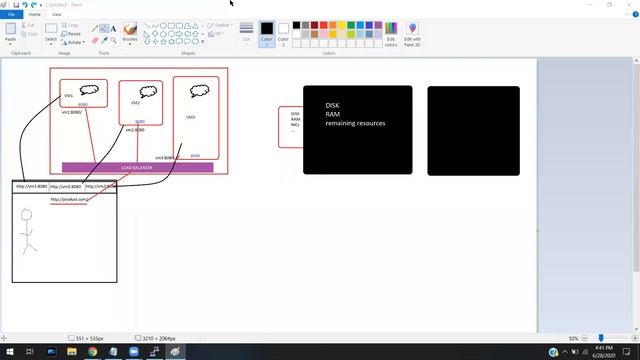Click the Cut command
Viewport: 640px width, 360px height.
[28, 25]
